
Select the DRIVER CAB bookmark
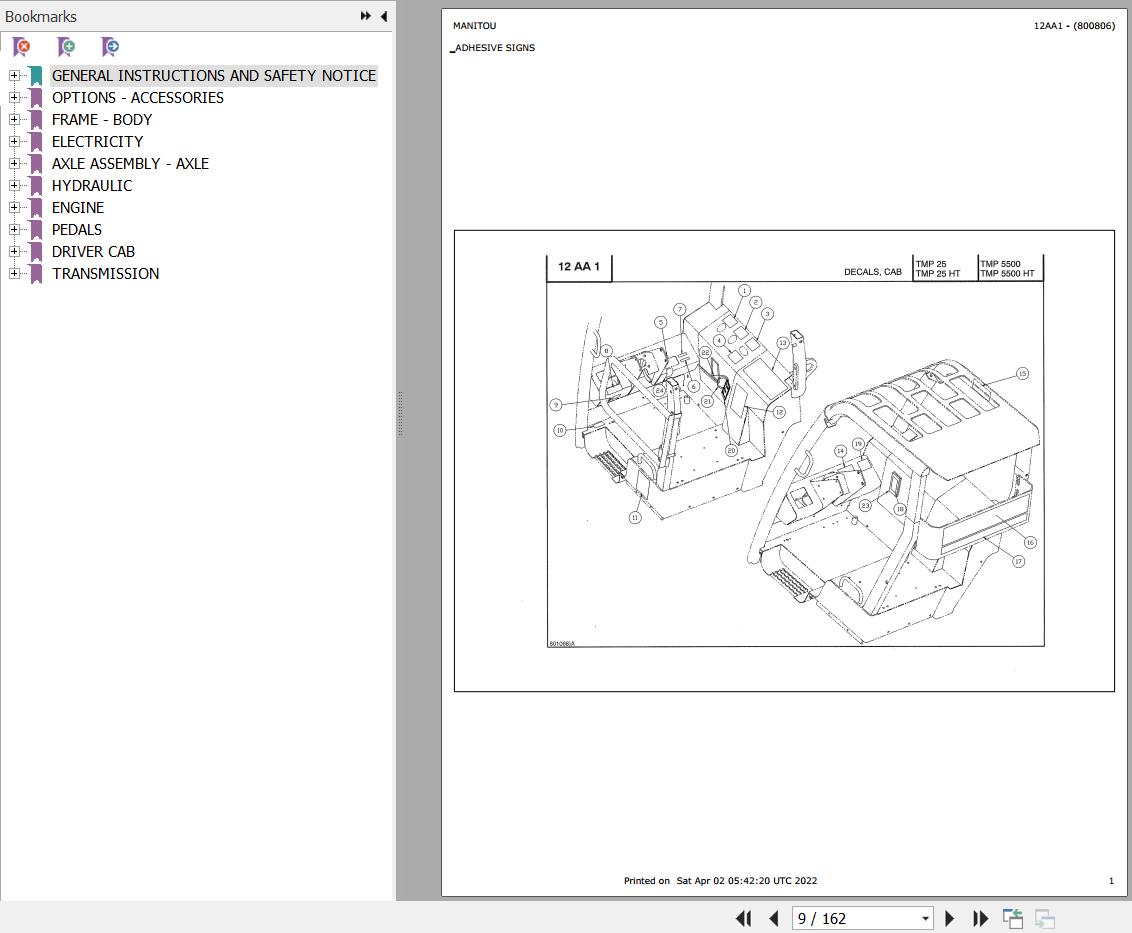tap(93, 251)
